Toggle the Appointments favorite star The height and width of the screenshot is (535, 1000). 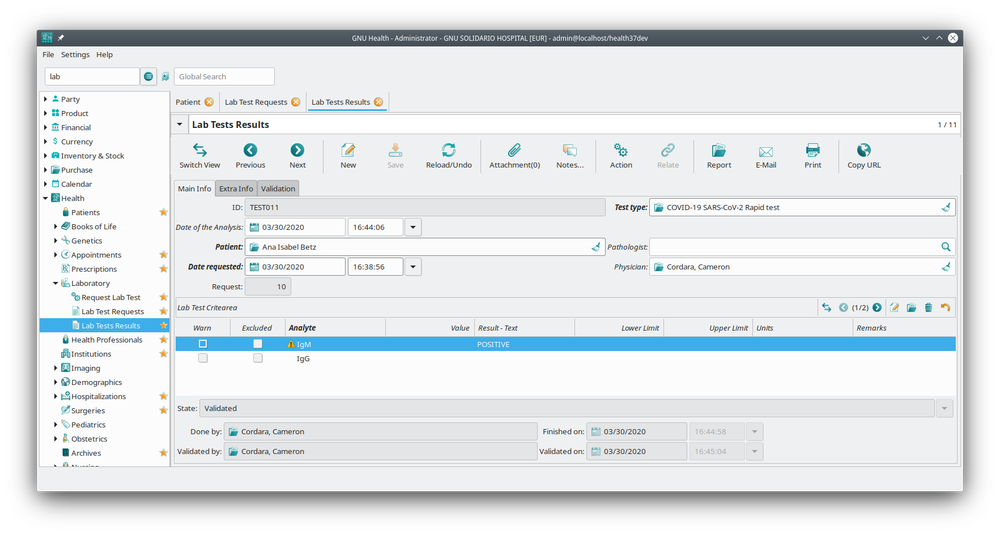[x=163, y=254]
